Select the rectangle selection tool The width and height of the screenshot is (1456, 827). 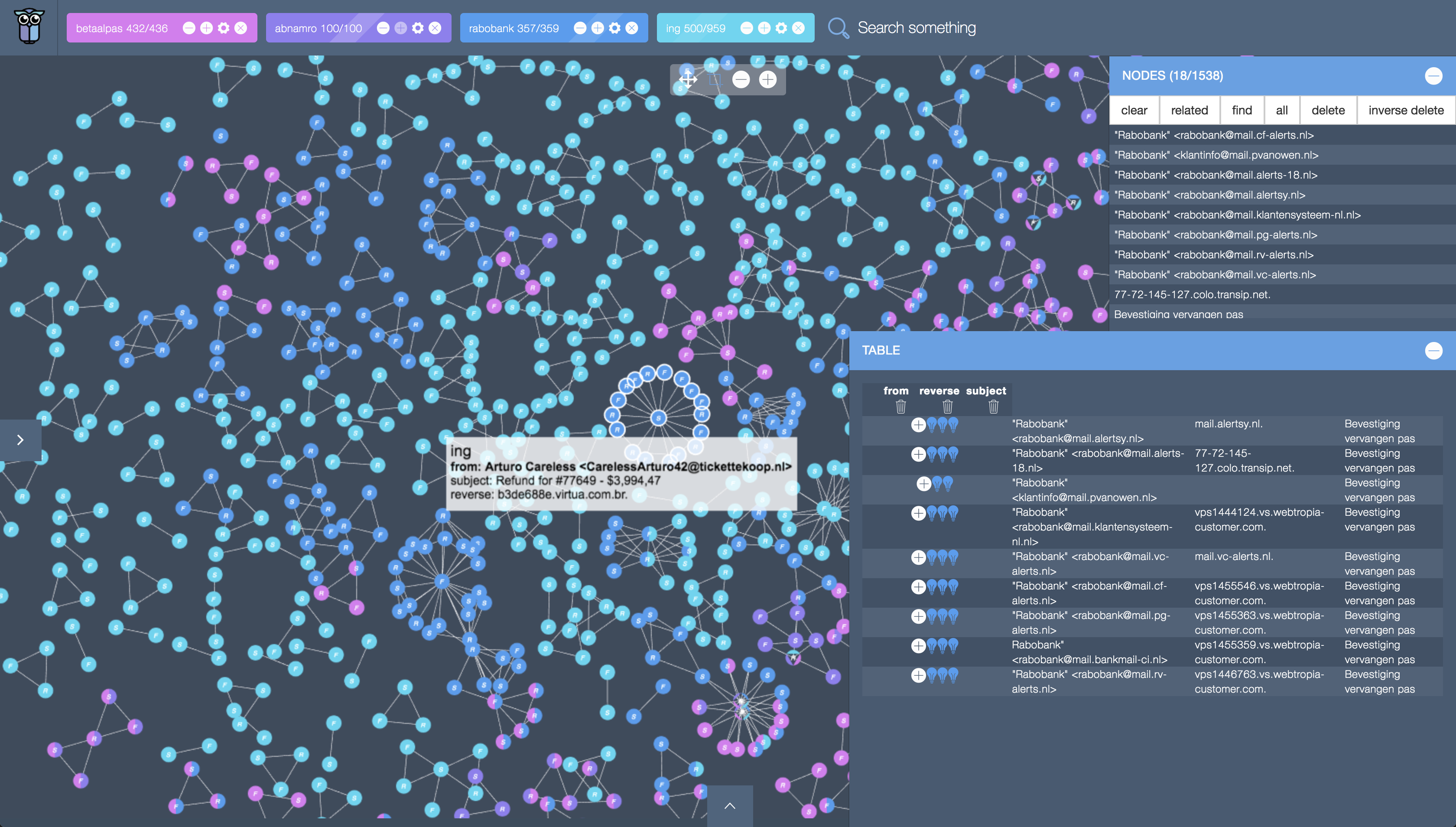tap(715, 79)
